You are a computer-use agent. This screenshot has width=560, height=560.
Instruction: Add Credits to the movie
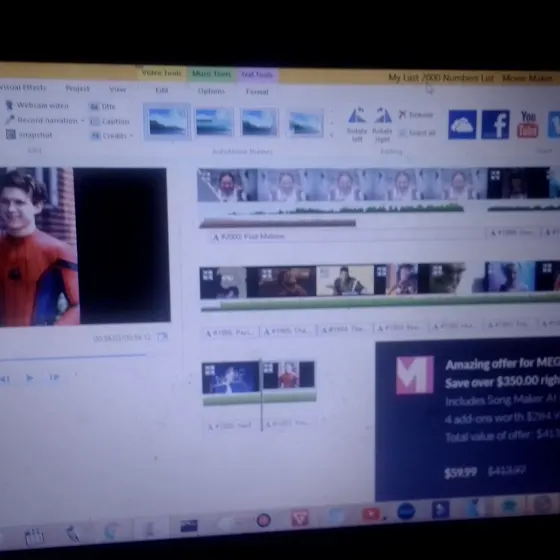pos(109,136)
